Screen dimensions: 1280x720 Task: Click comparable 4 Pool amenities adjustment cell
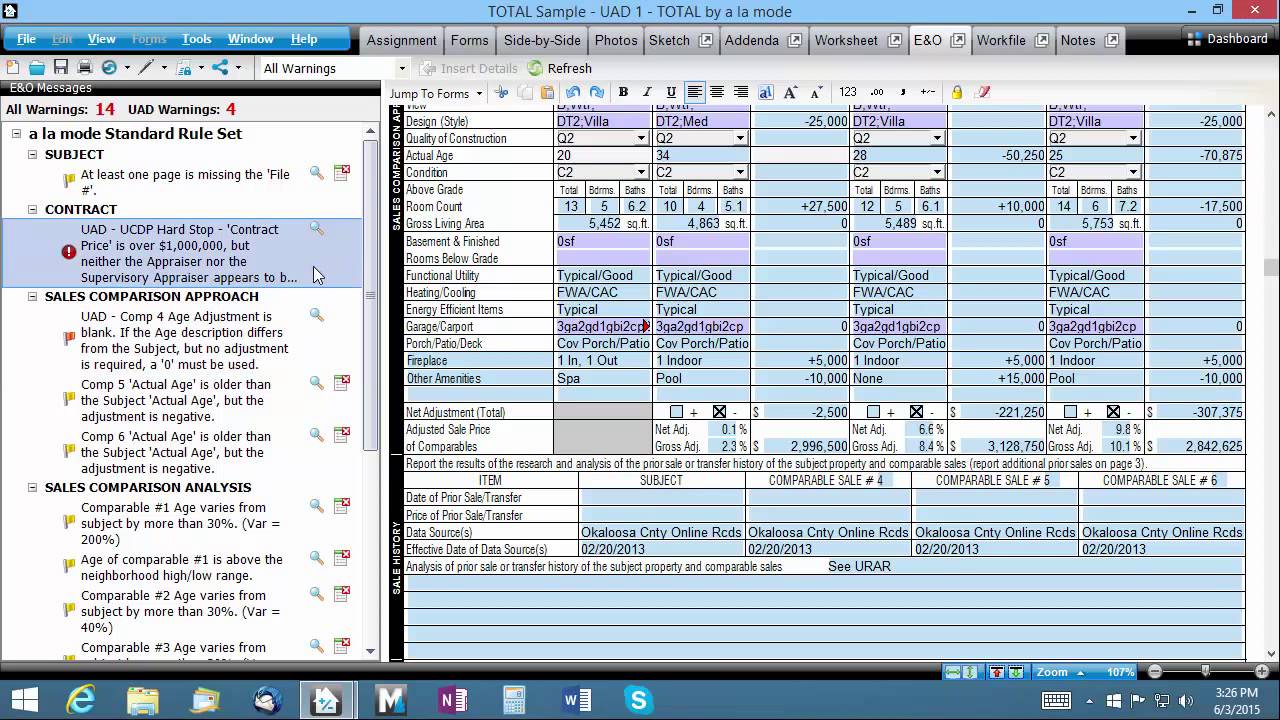pyautogui.click(x=801, y=379)
